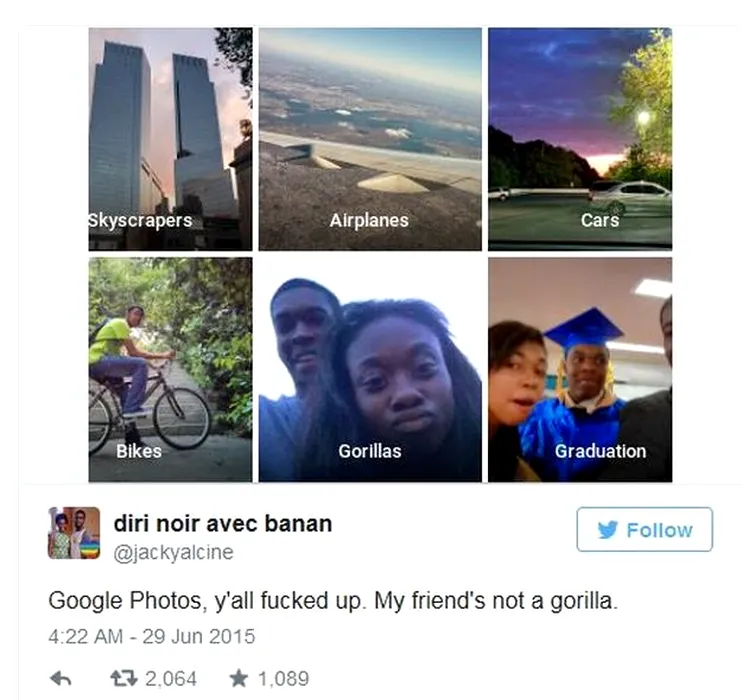Click the Follow button text
This screenshot has width=742, height=700.
click(x=660, y=531)
